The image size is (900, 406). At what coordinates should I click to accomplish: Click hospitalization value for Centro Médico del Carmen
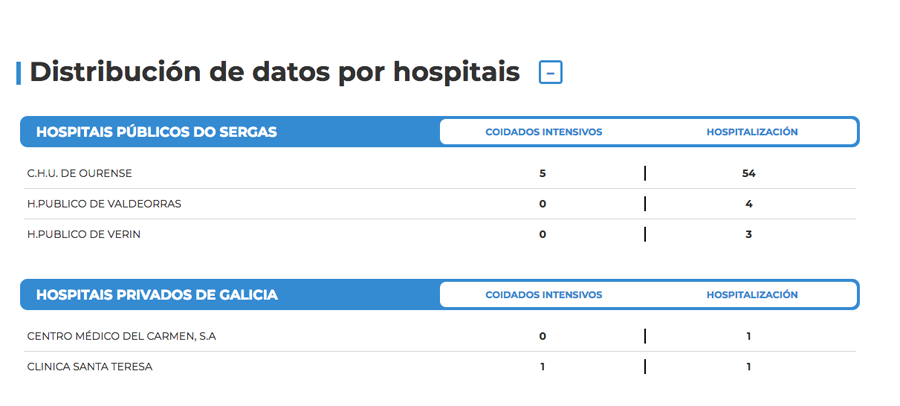click(748, 337)
